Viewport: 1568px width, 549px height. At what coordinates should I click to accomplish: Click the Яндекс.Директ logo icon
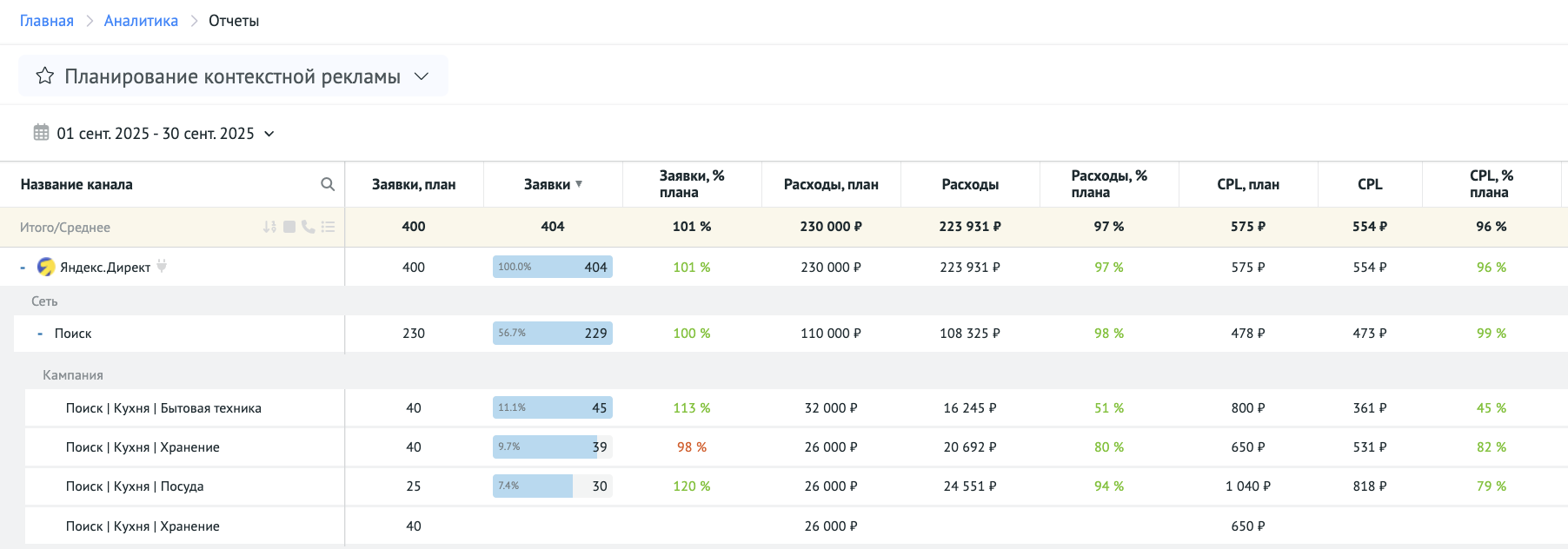(46, 267)
